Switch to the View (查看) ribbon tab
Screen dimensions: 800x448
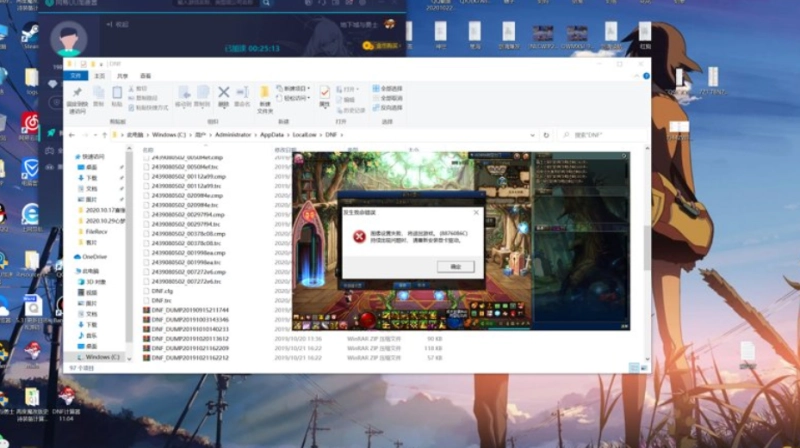145,76
